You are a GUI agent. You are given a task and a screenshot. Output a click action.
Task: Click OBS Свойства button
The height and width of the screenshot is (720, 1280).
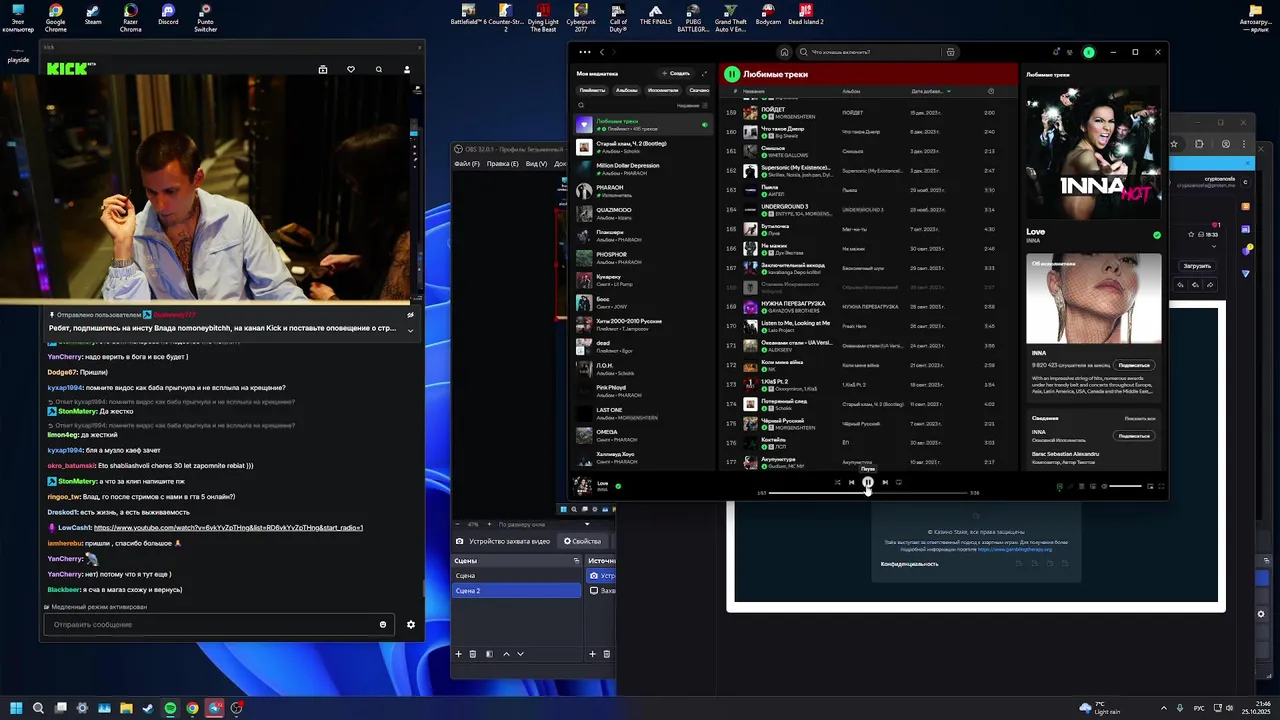pos(583,541)
